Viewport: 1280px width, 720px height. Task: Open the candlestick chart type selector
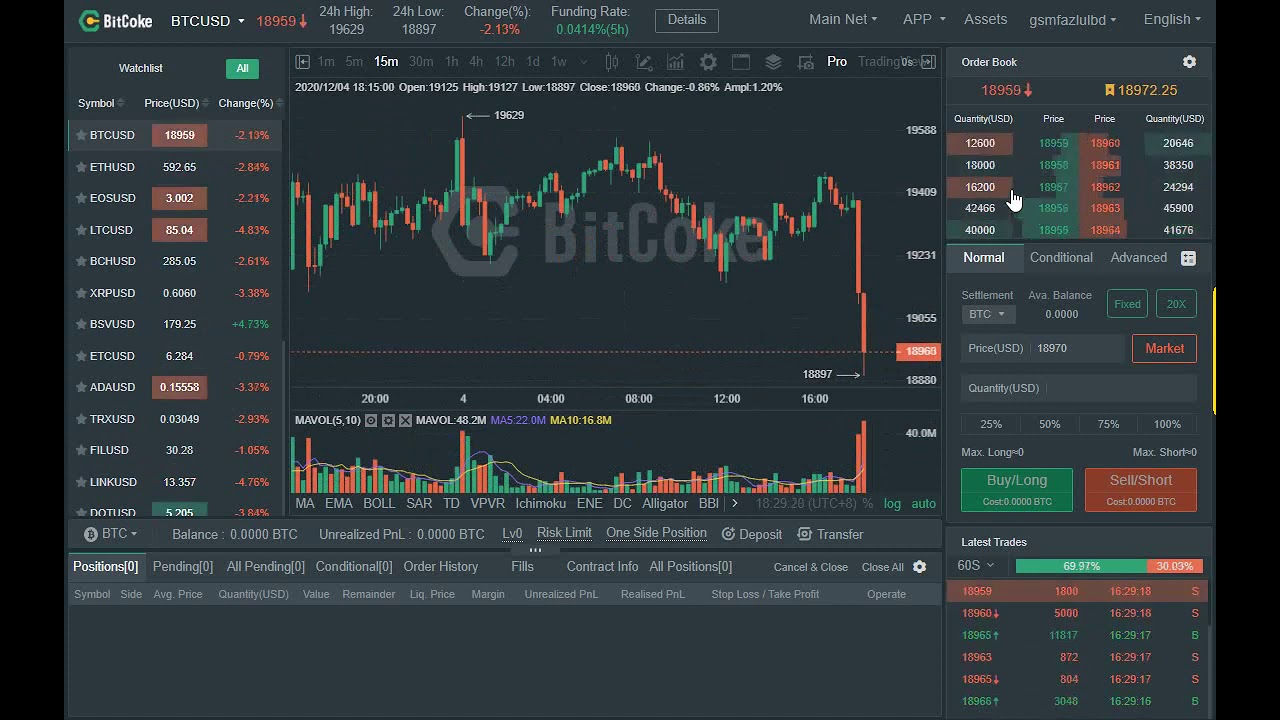pos(611,62)
